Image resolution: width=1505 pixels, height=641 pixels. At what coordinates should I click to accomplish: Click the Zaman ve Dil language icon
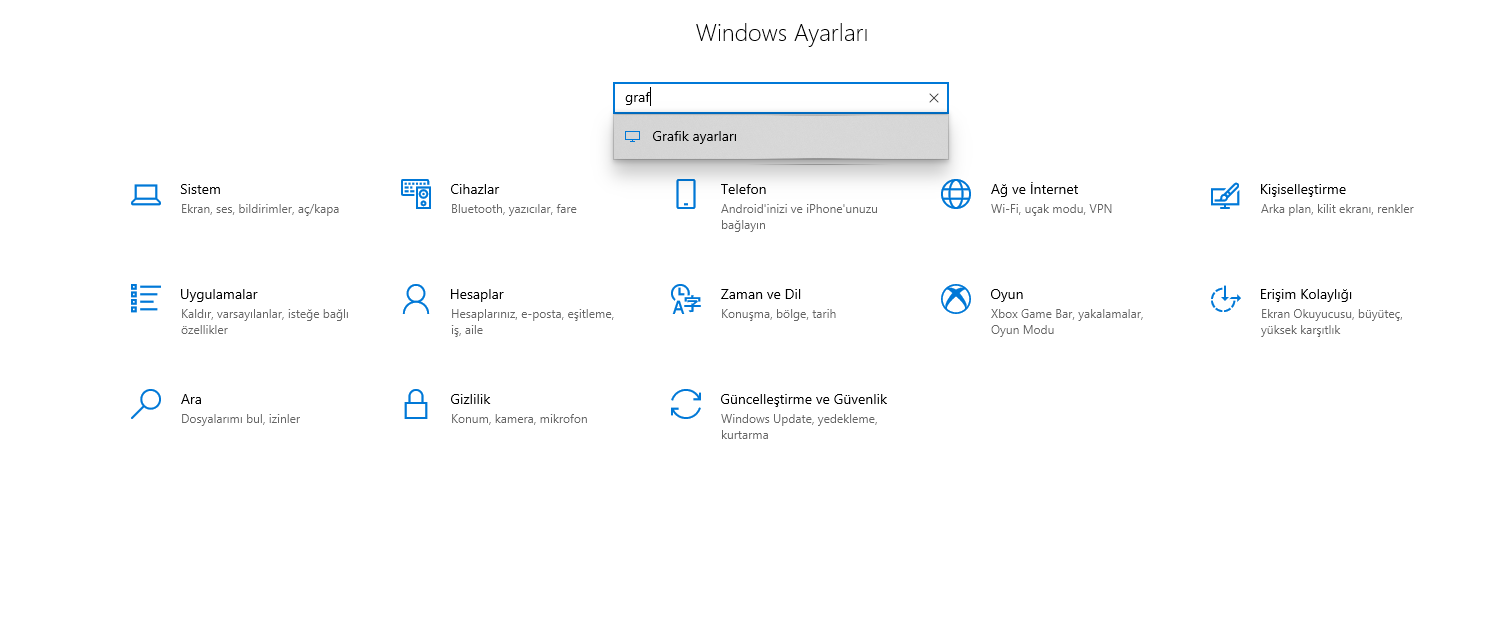point(686,299)
